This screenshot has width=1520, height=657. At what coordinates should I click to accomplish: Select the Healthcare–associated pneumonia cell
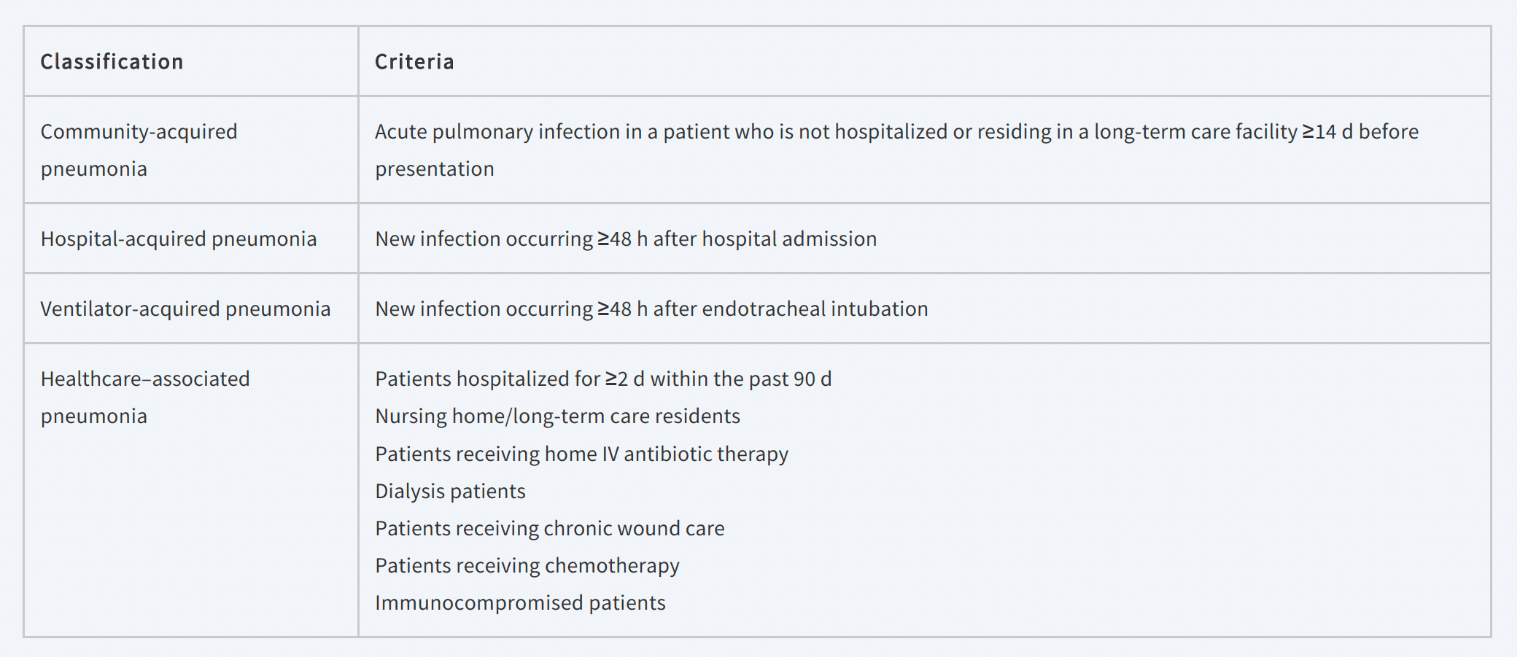click(x=191, y=490)
